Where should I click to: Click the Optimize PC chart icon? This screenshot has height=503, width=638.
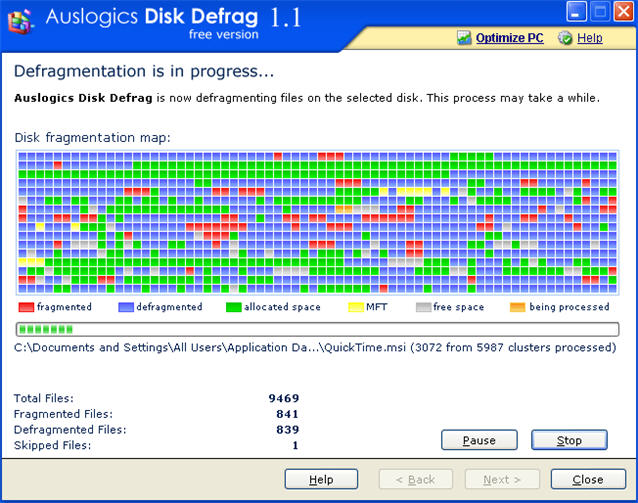click(x=464, y=38)
